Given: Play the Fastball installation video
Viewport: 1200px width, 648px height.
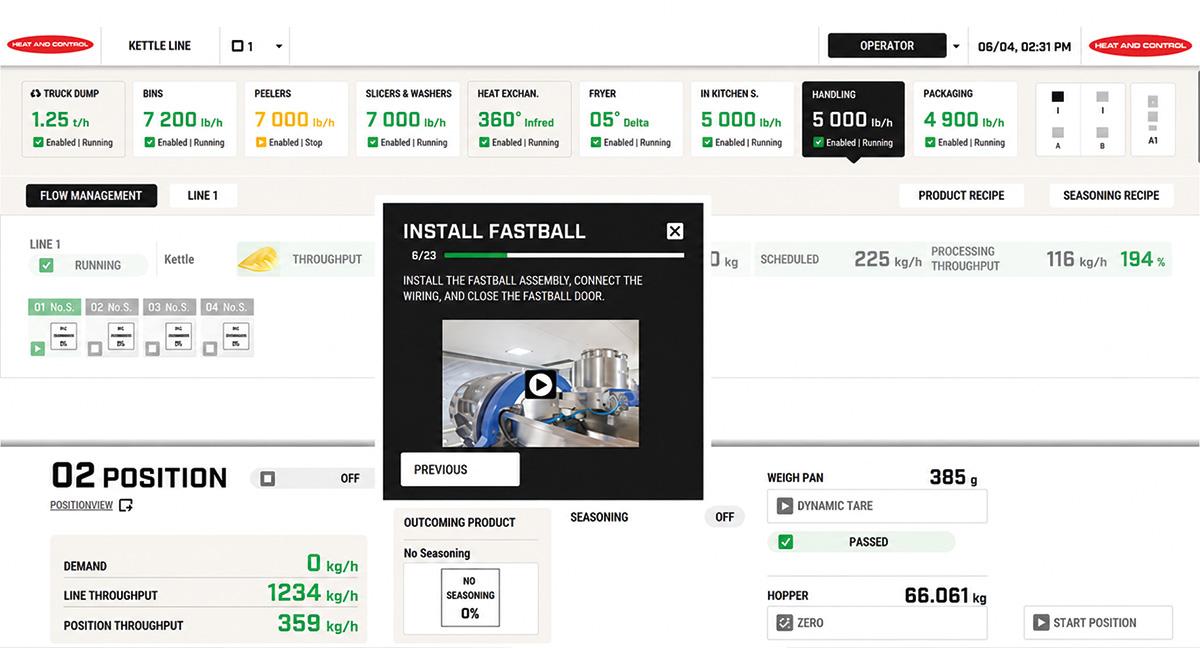Looking at the screenshot, I should 540,383.
